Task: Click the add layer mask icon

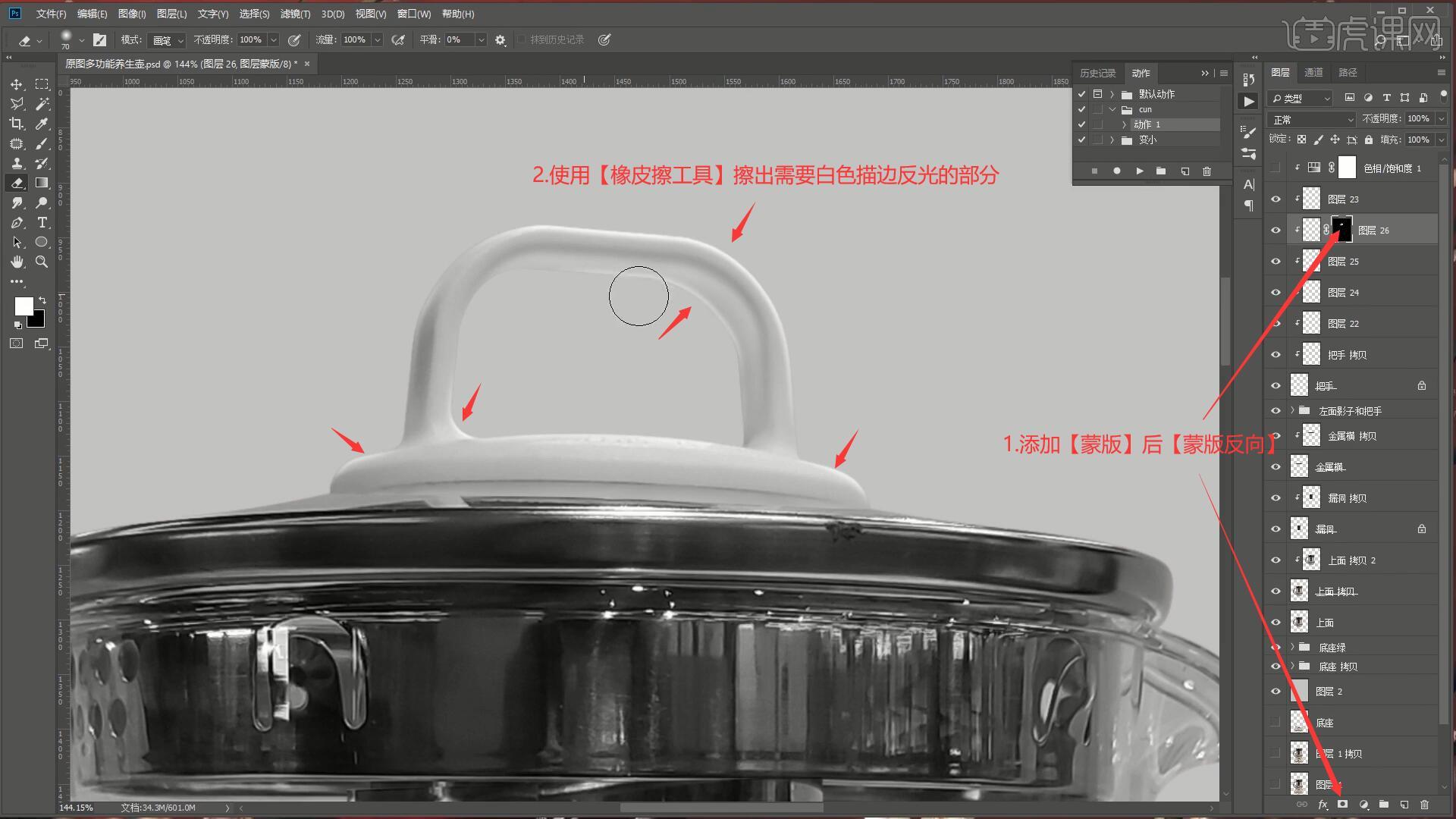Action: pos(1343,805)
